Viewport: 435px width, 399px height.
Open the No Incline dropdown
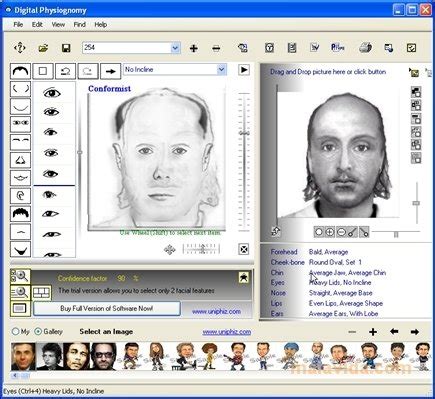pyautogui.click(x=221, y=70)
